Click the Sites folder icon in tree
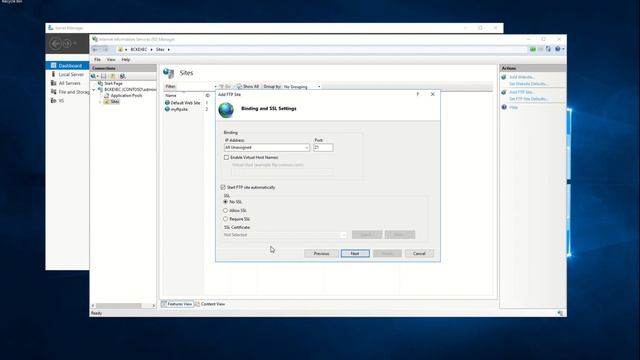 tap(107, 102)
